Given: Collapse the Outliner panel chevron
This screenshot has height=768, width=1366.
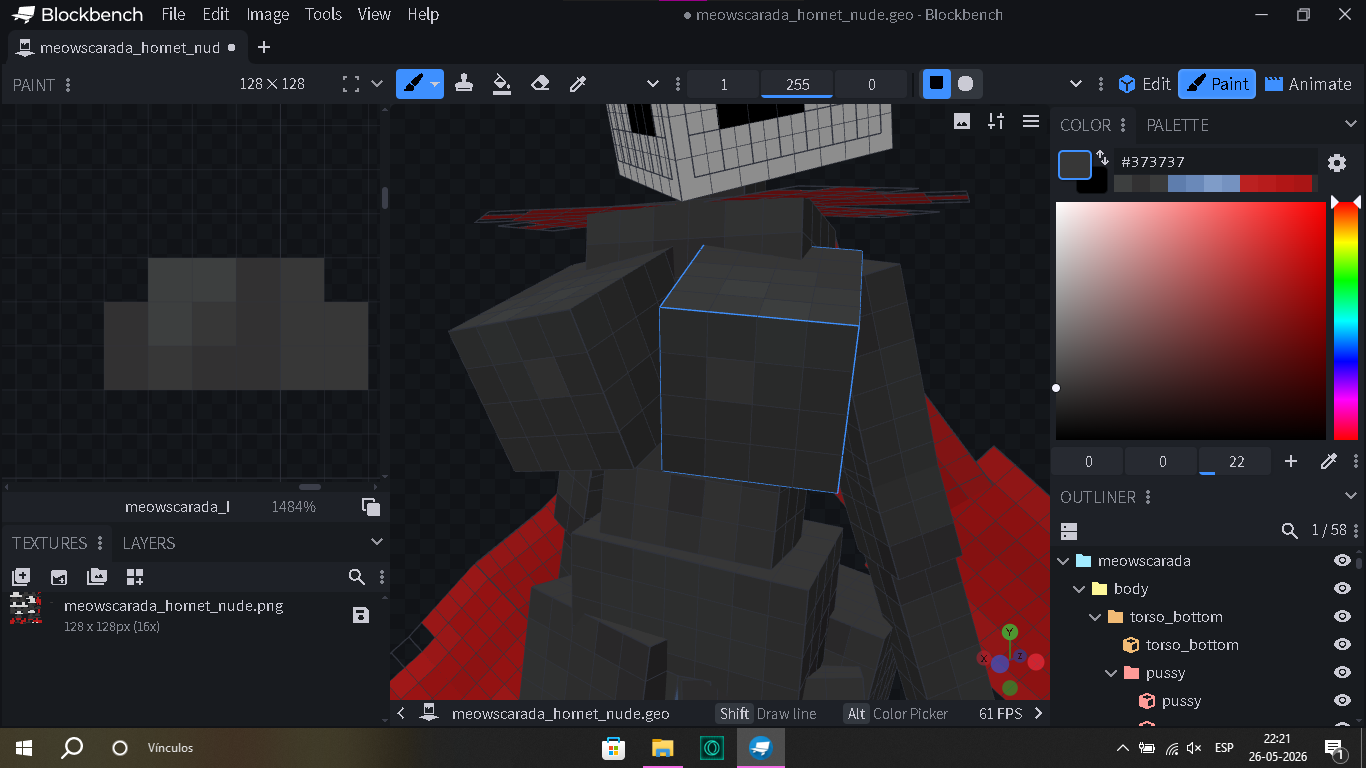Looking at the screenshot, I should pos(1351,496).
